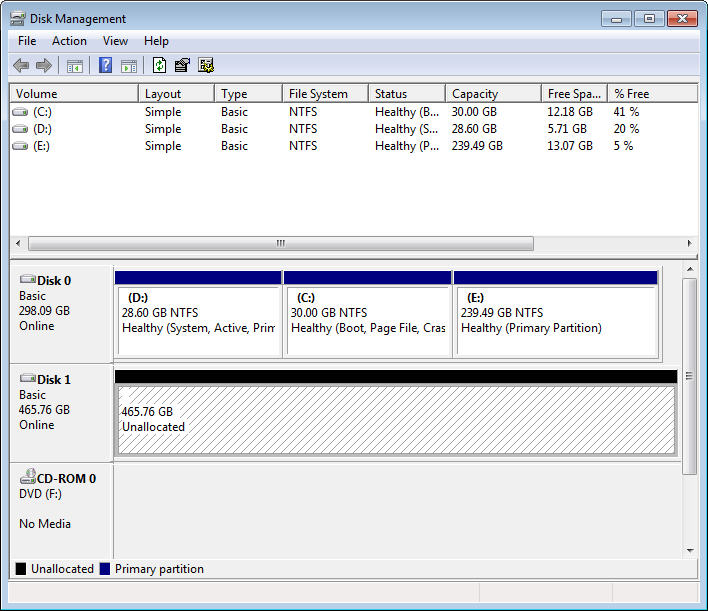708x611 pixels.
Task: Click the black Unallocated legend swatch
Action: (21, 569)
